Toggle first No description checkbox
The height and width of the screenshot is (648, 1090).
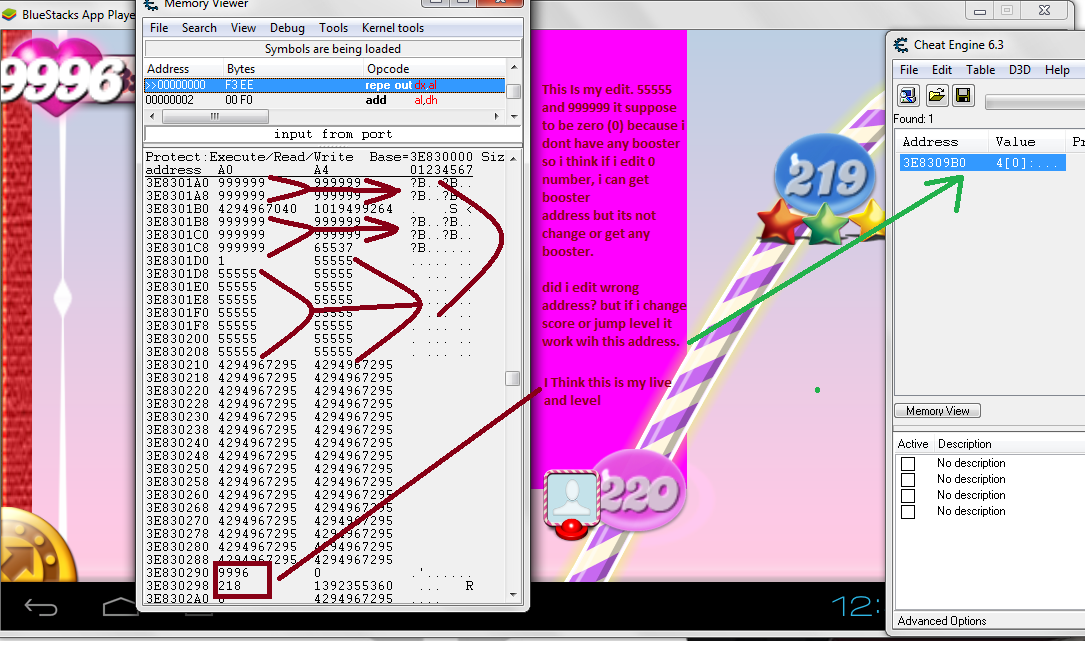click(x=908, y=464)
